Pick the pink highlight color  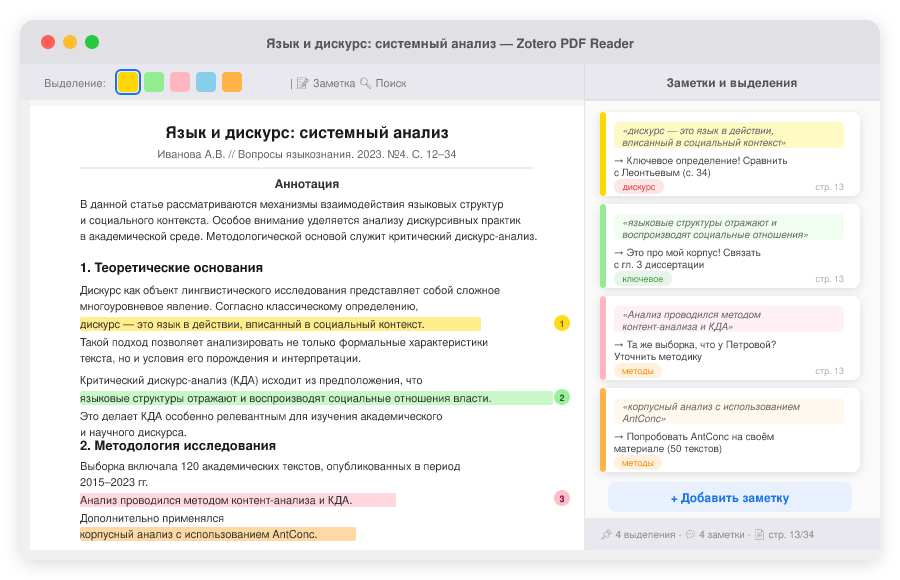[x=180, y=82]
